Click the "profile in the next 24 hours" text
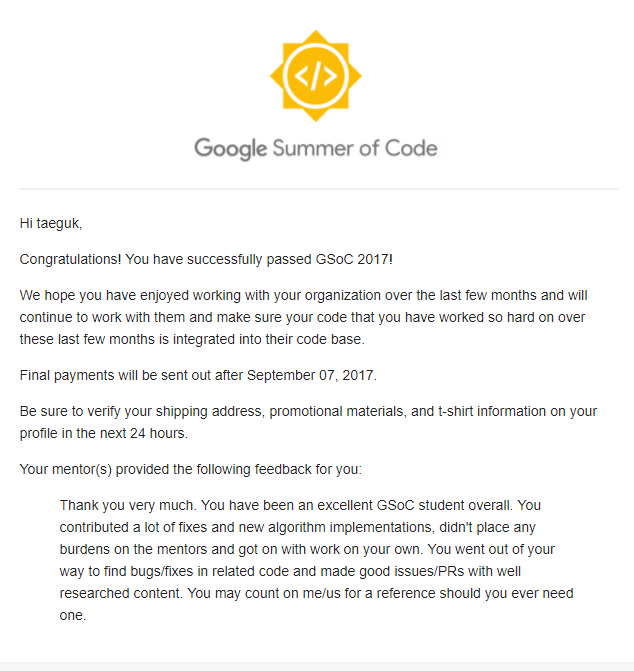Image resolution: width=634 pixels, height=671 pixels. coord(104,433)
